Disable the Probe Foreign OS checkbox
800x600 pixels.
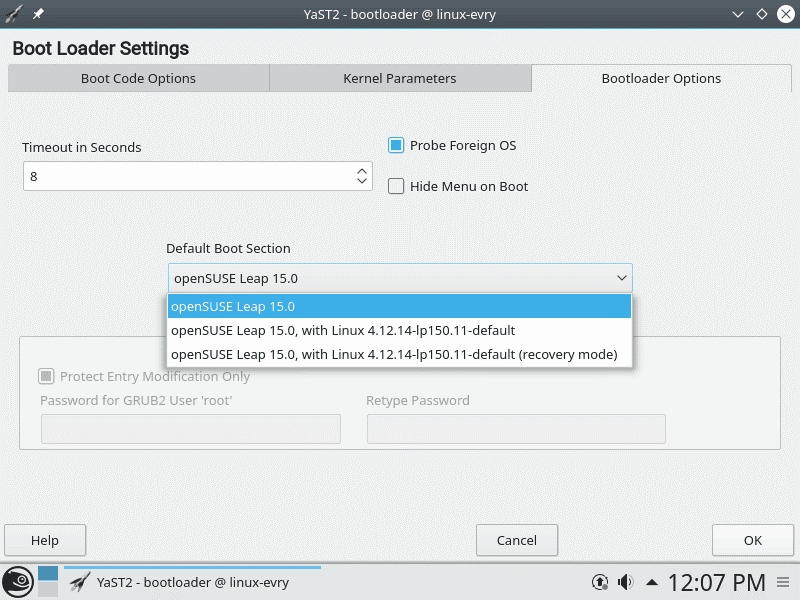coord(396,146)
